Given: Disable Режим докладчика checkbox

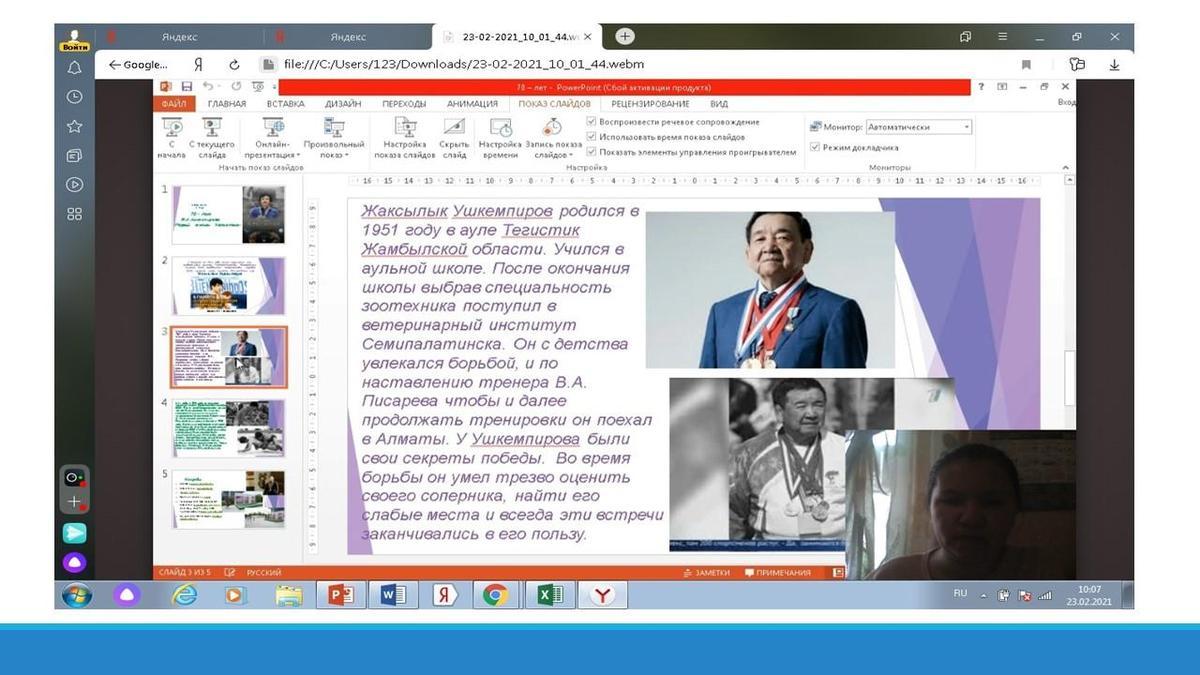Looking at the screenshot, I should (815, 147).
